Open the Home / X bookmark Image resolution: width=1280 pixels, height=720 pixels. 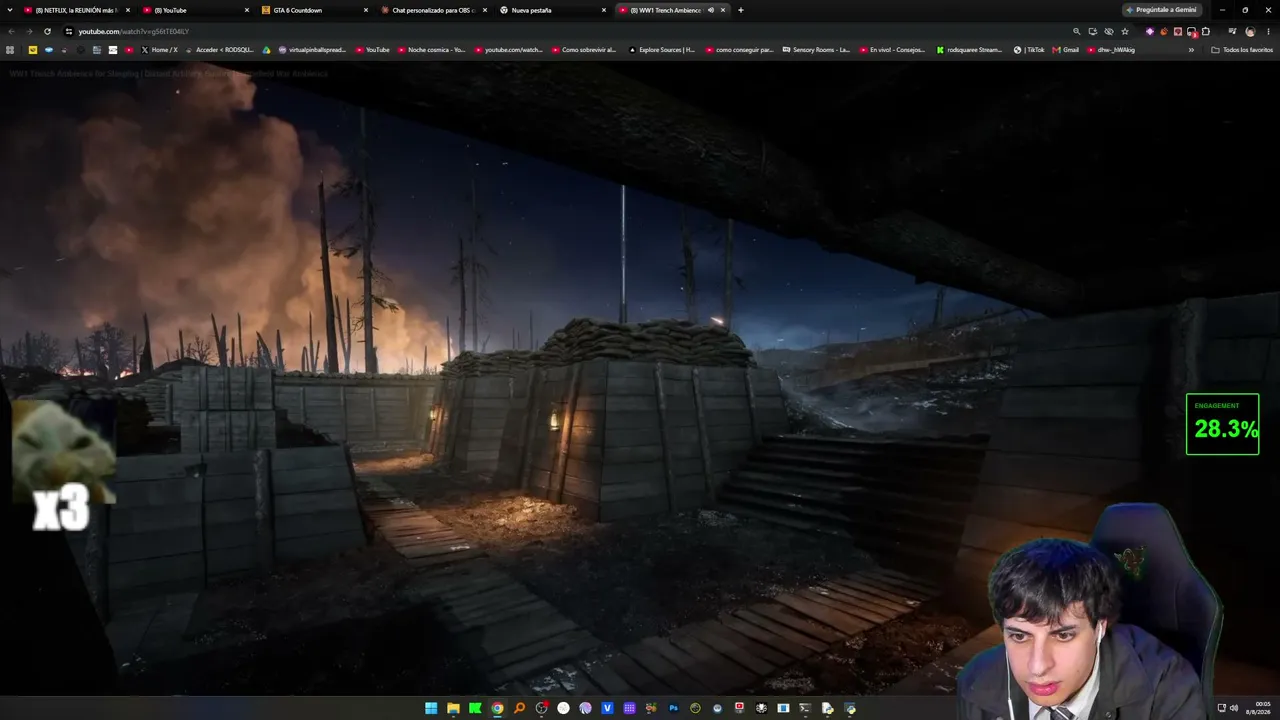point(159,49)
